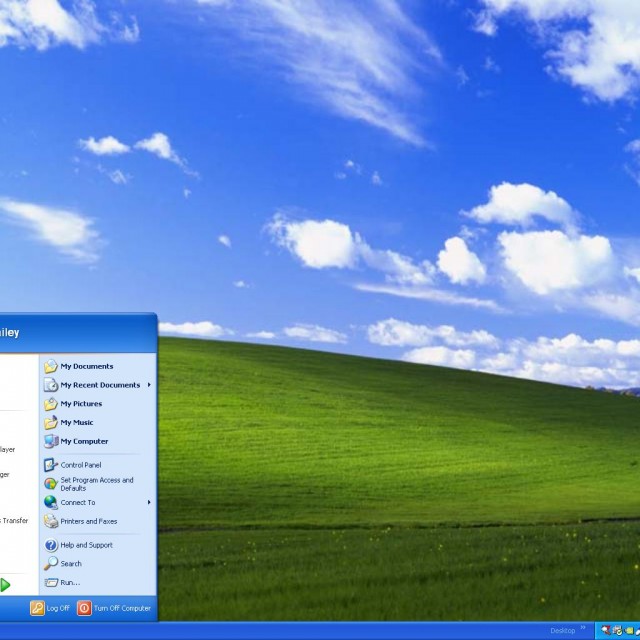
Task: Click the Desktop toolbar label on taskbar
Action: (x=562, y=631)
